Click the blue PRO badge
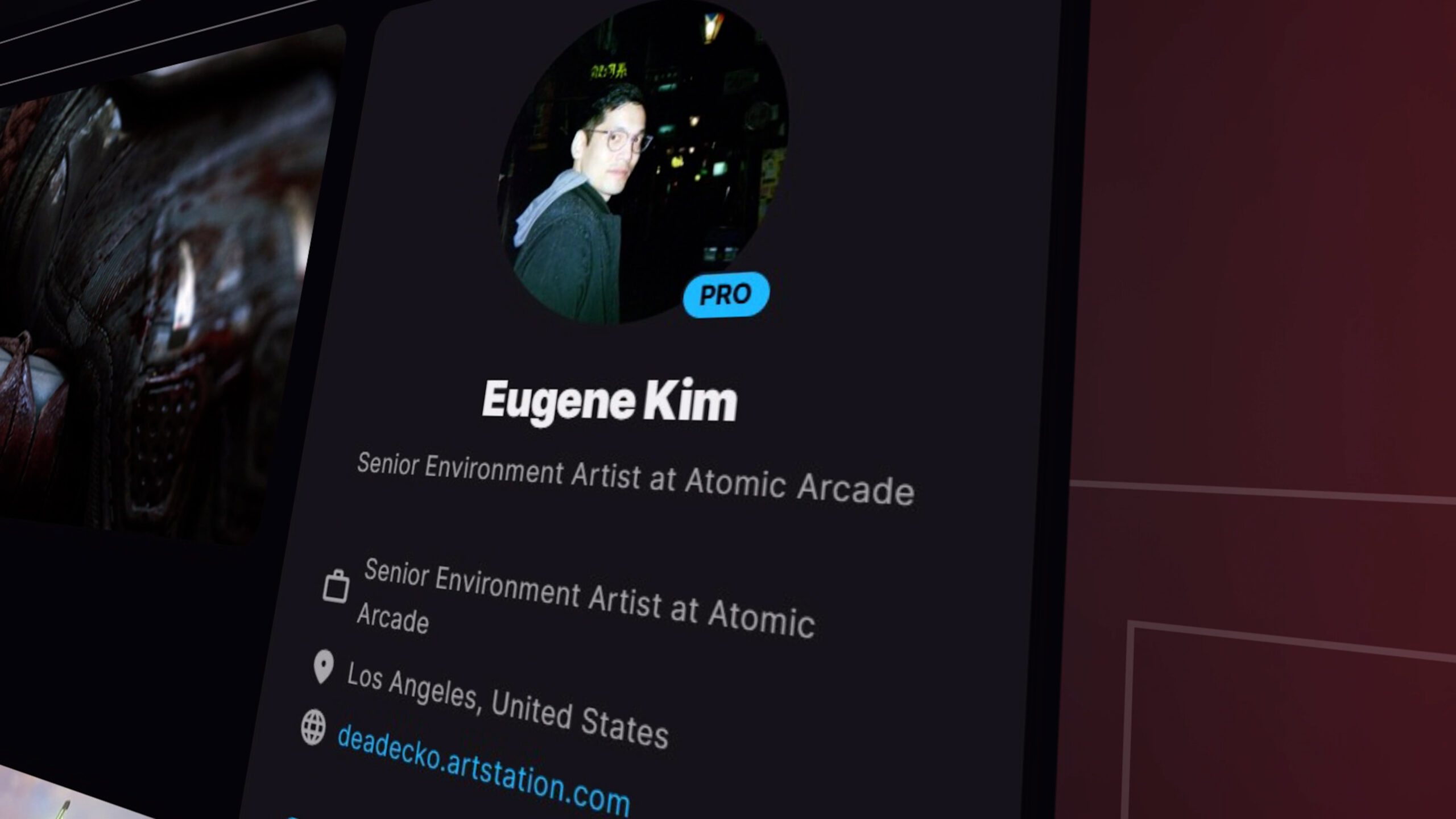This screenshot has height=819, width=1456. point(726,295)
